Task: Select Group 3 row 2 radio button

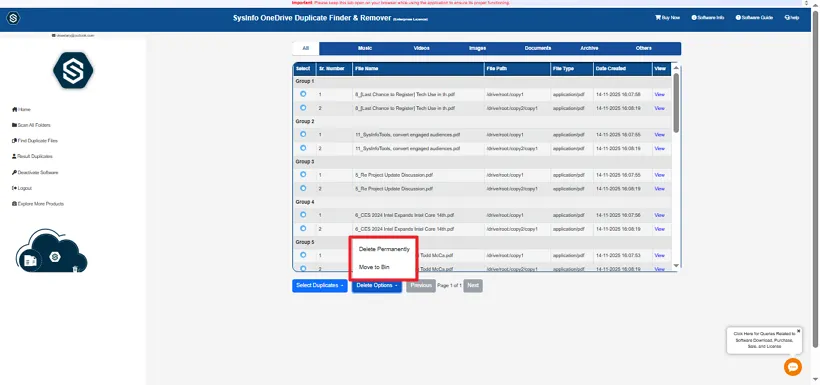Action: [303, 188]
